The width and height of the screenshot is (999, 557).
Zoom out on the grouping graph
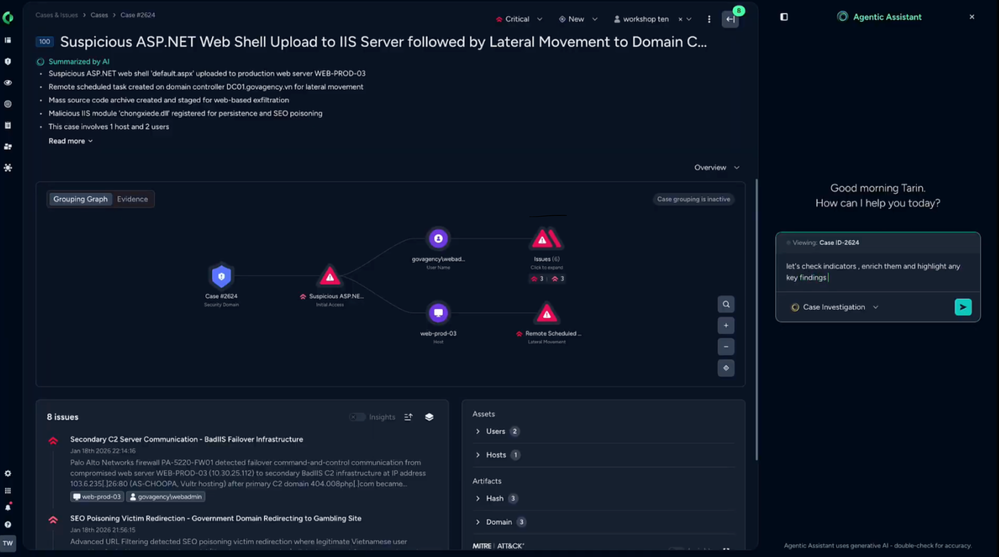pyautogui.click(x=726, y=347)
